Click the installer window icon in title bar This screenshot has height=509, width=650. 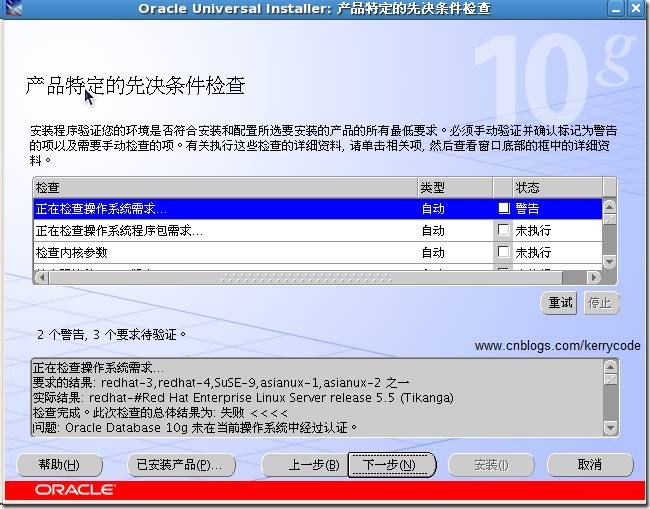coord(12,7)
